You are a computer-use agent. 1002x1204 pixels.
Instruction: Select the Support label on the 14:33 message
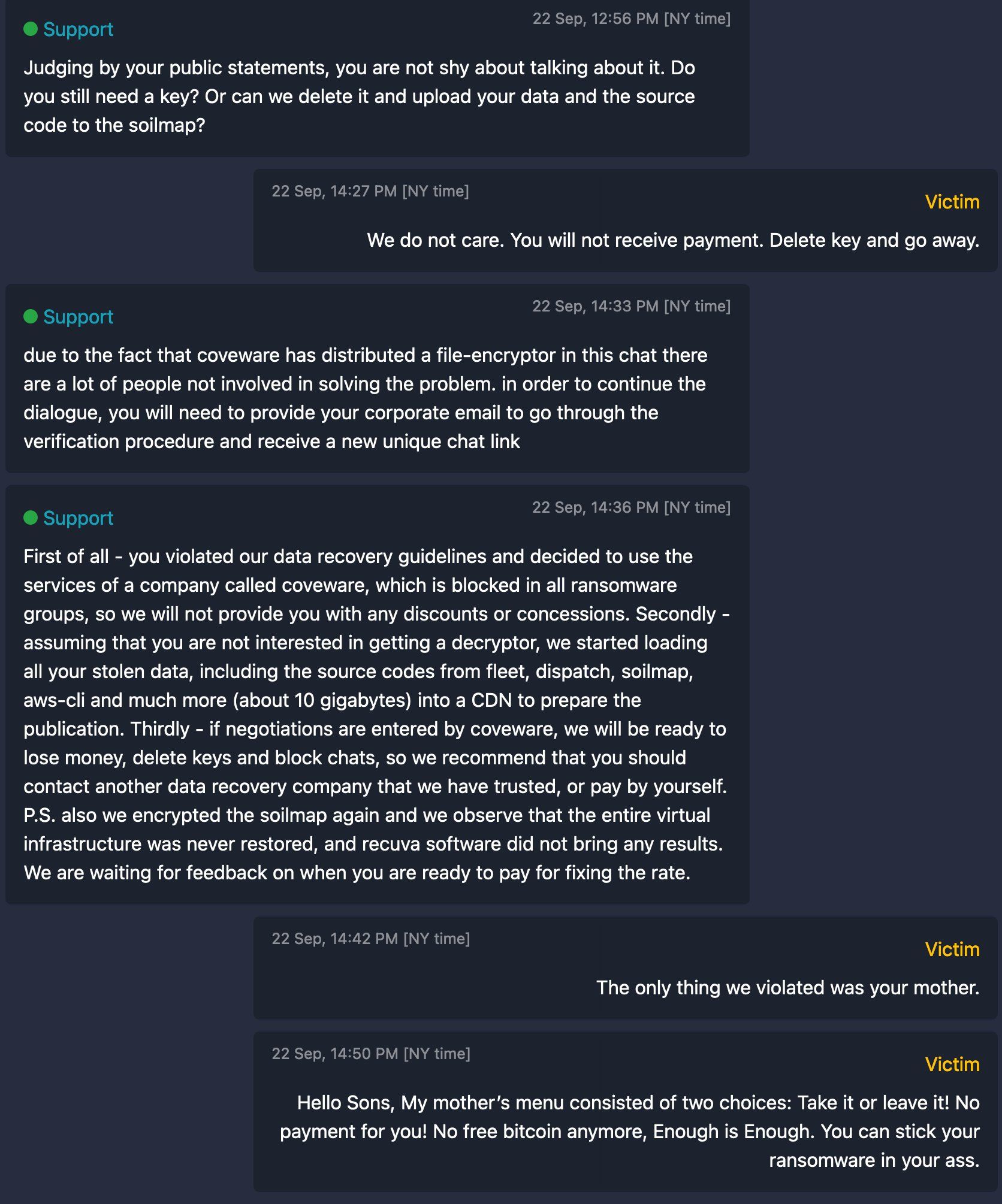78,316
